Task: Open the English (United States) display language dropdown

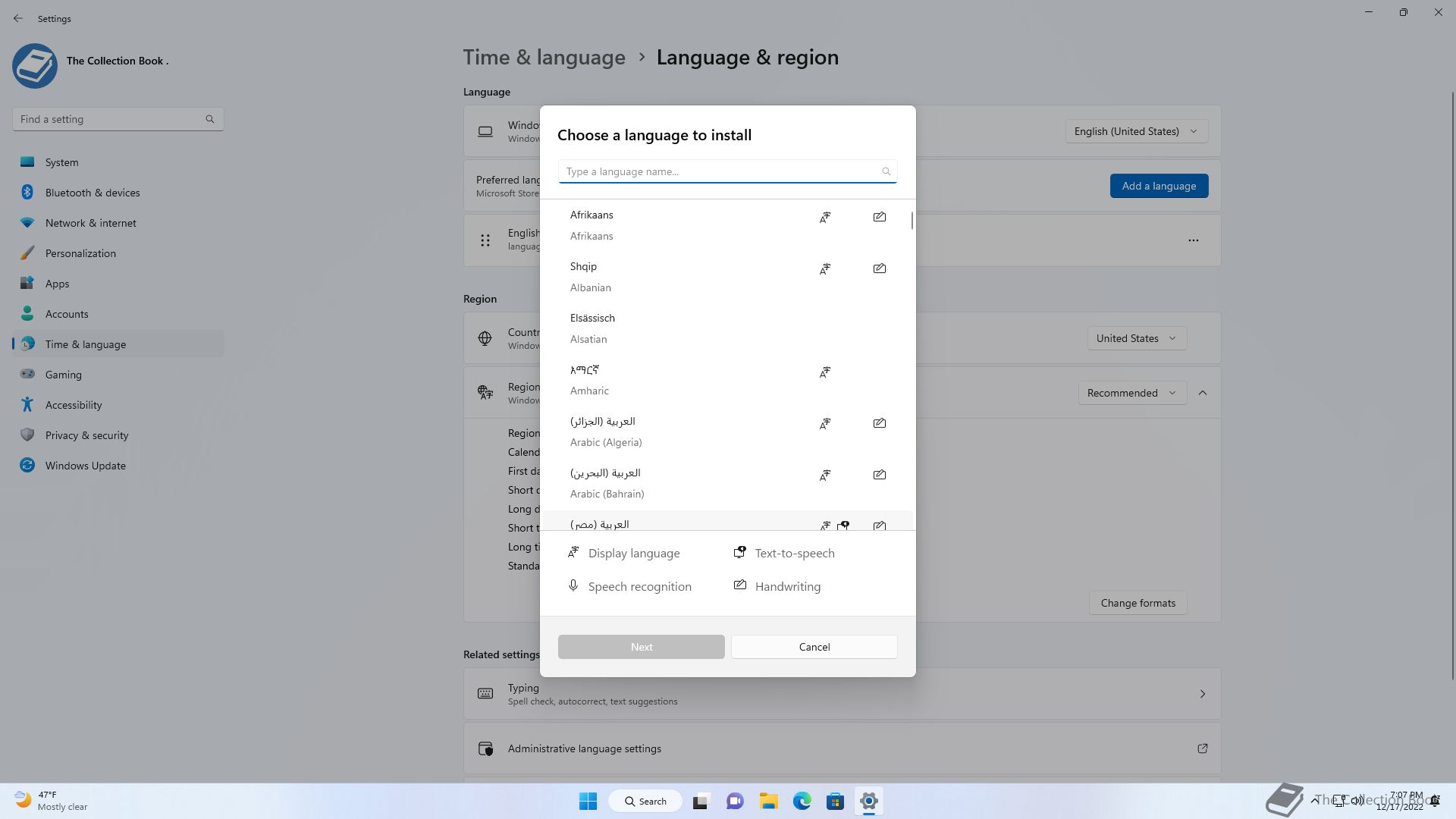Action: (x=1136, y=131)
